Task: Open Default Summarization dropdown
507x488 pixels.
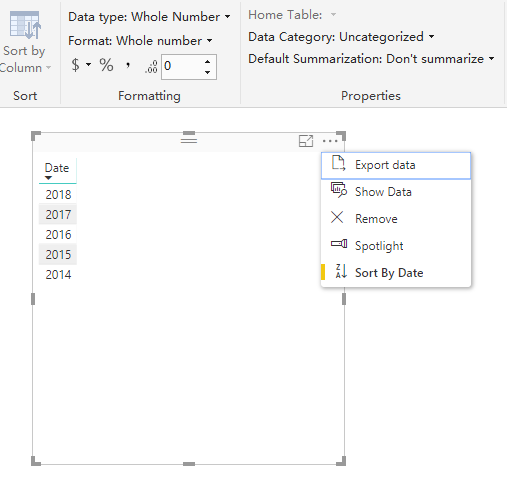Action: tap(371, 59)
